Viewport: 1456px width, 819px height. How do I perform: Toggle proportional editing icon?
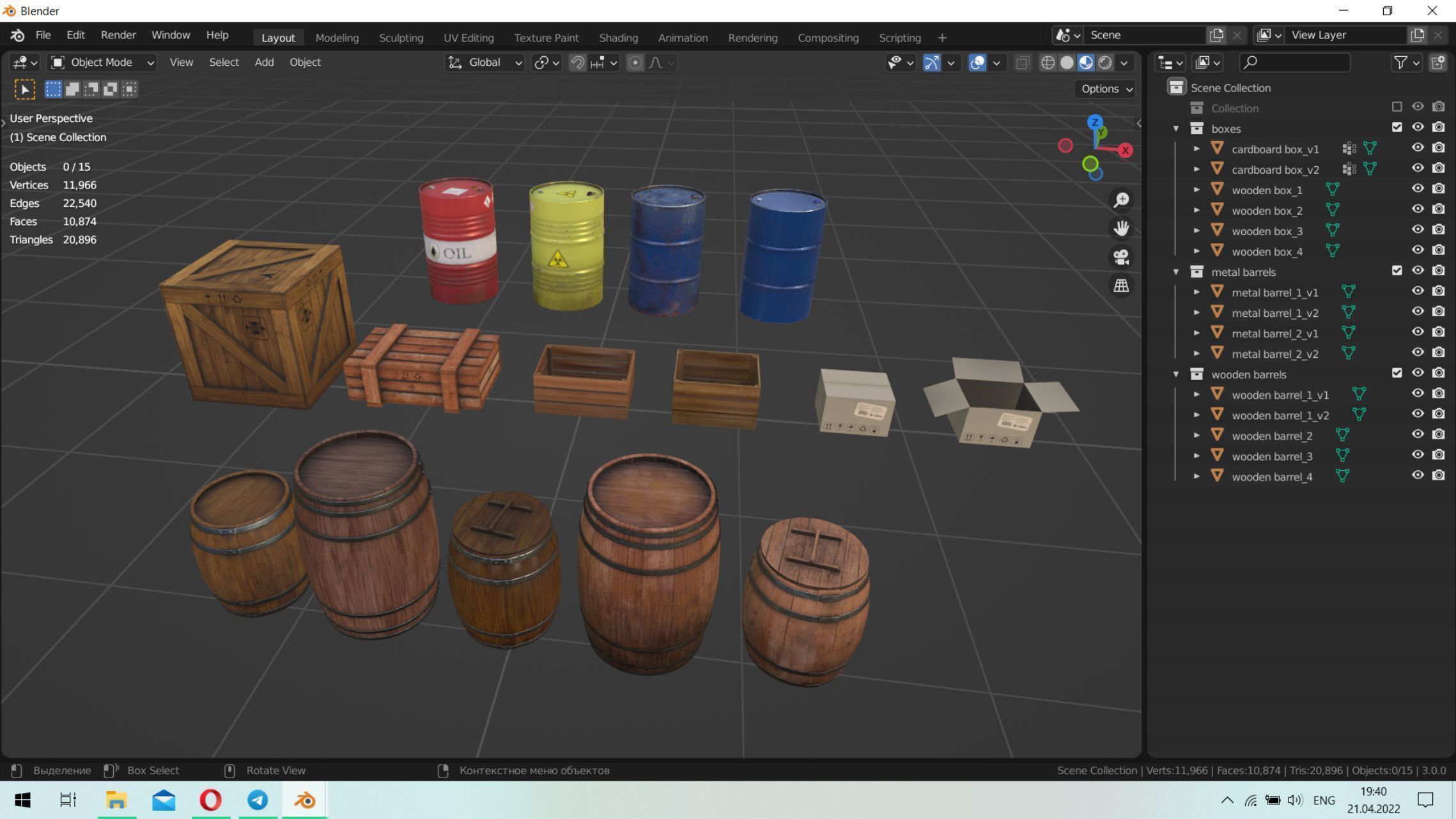tap(635, 63)
